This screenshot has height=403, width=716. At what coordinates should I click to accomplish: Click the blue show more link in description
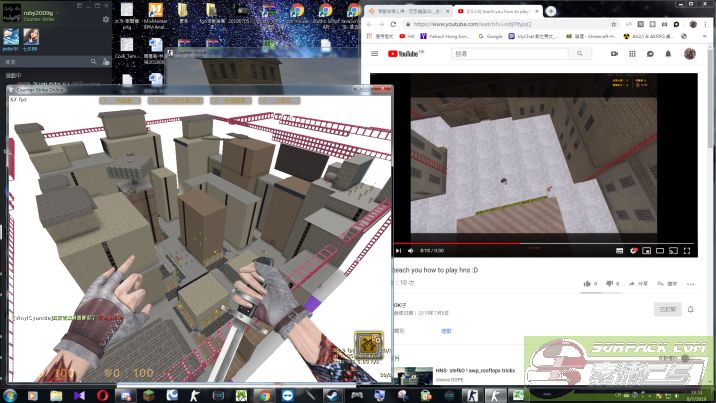[x=446, y=331]
